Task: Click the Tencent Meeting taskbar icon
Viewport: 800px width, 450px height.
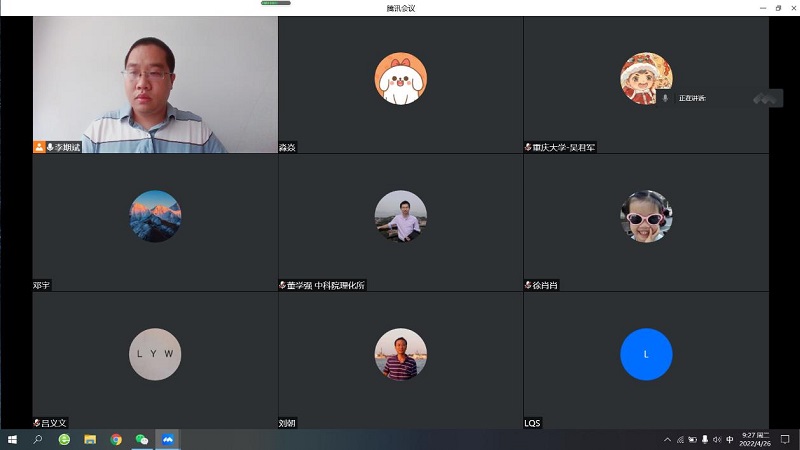Action: (168, 439)
